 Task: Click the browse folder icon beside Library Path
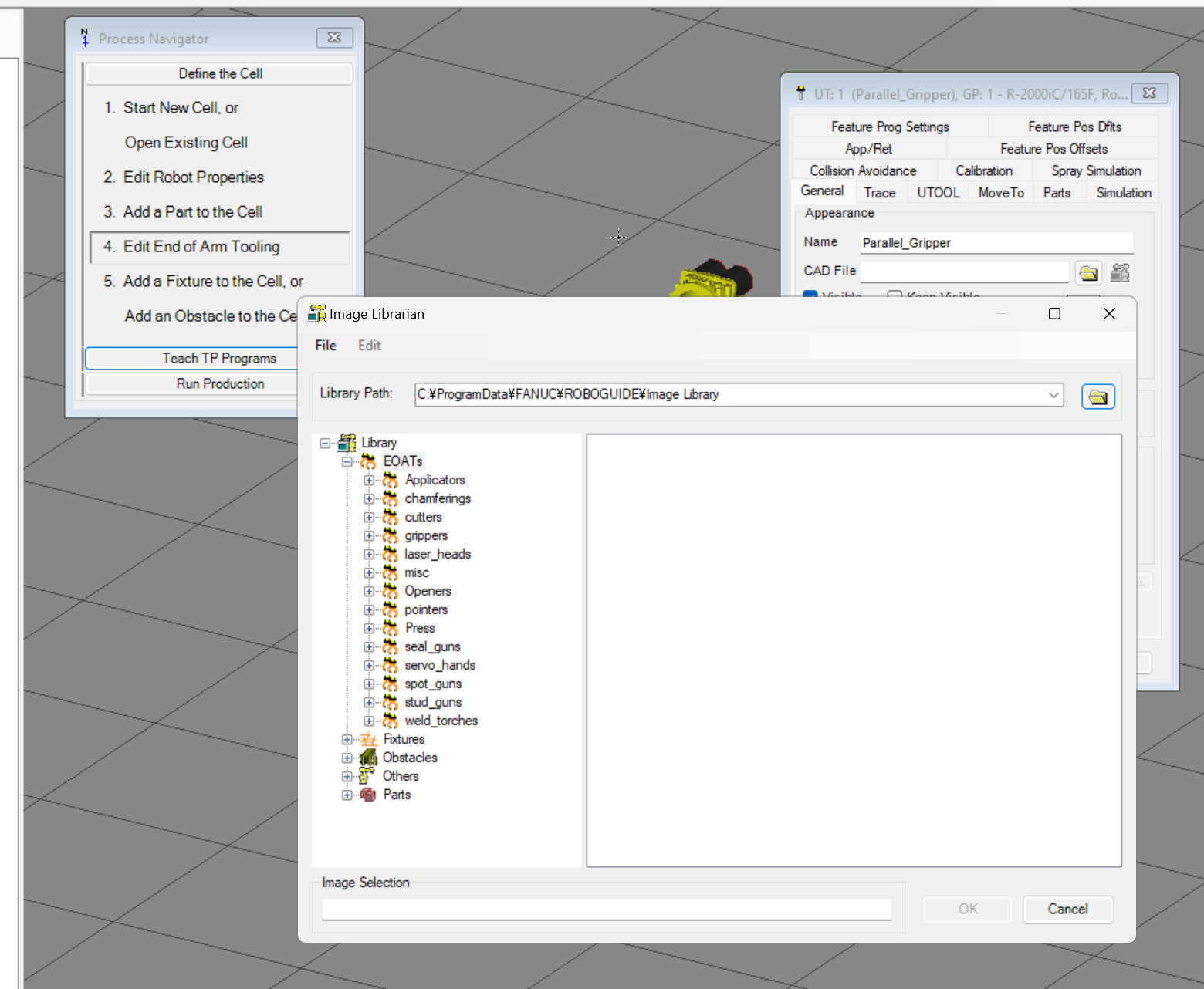tap(1097, 397)
